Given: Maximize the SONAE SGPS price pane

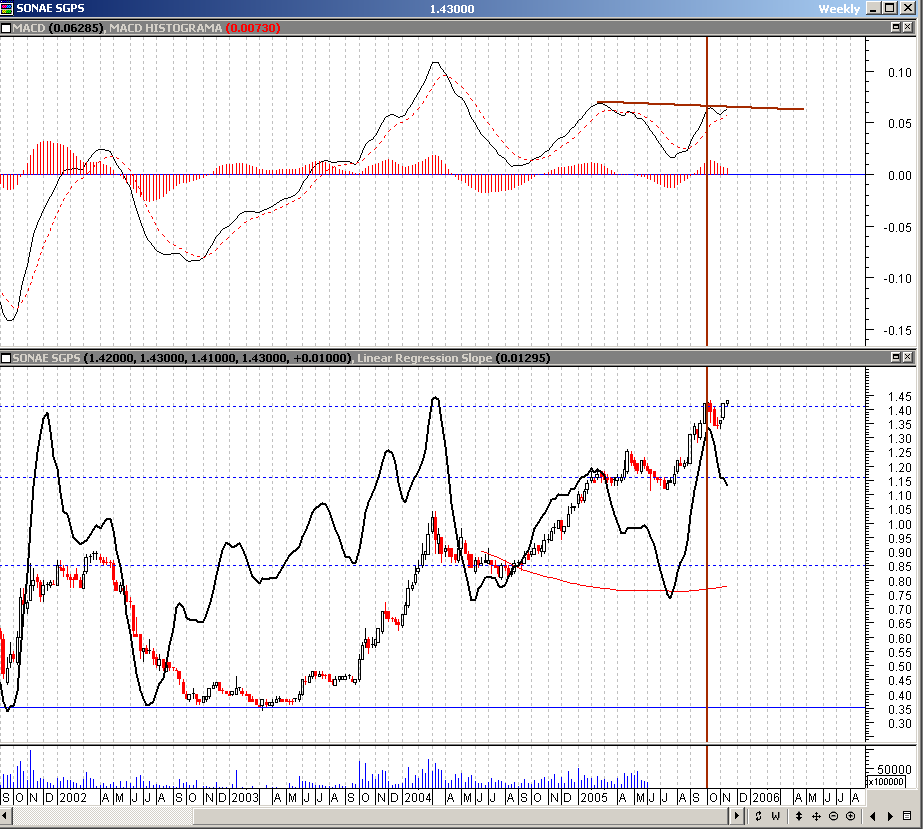Looking at the screenshot, I should [896, 357].
